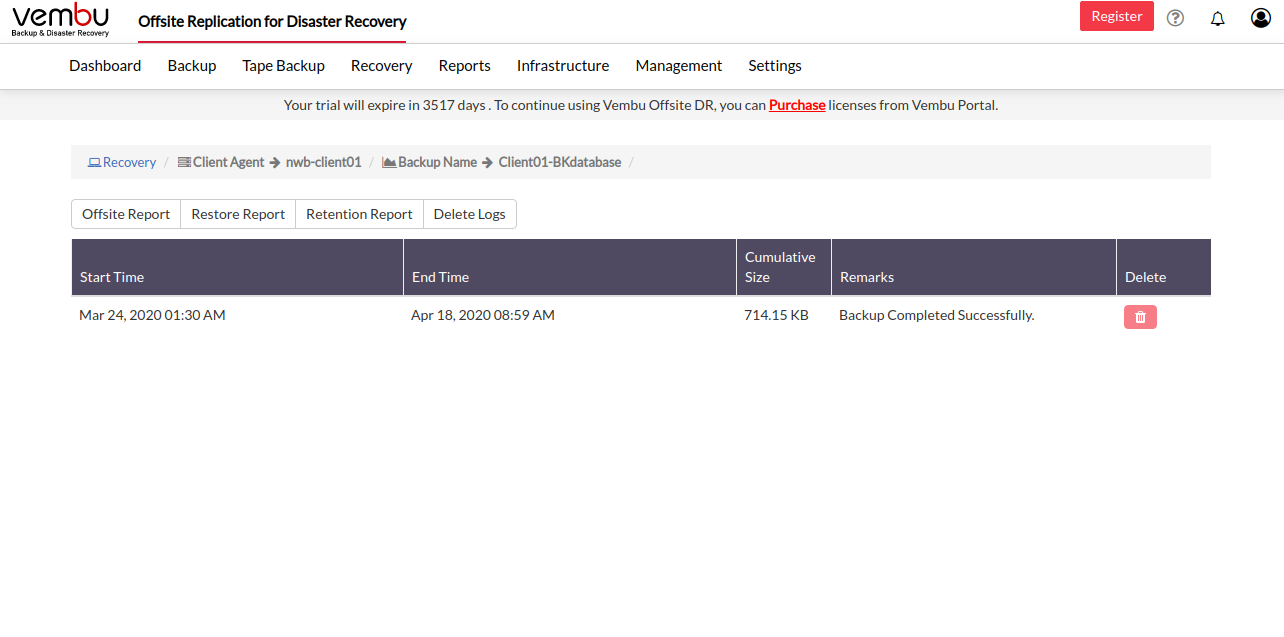Click the Remarks column header
This screenshot has height=637, width=1284.
tap(974, 267)
